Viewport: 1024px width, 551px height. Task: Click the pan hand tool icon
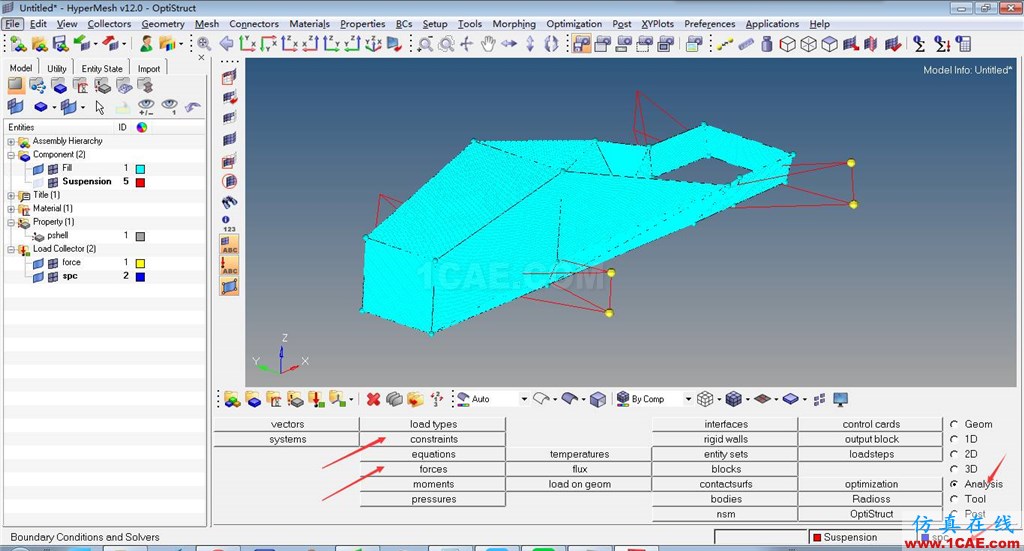pyautogui.click(x=488, y=44)
